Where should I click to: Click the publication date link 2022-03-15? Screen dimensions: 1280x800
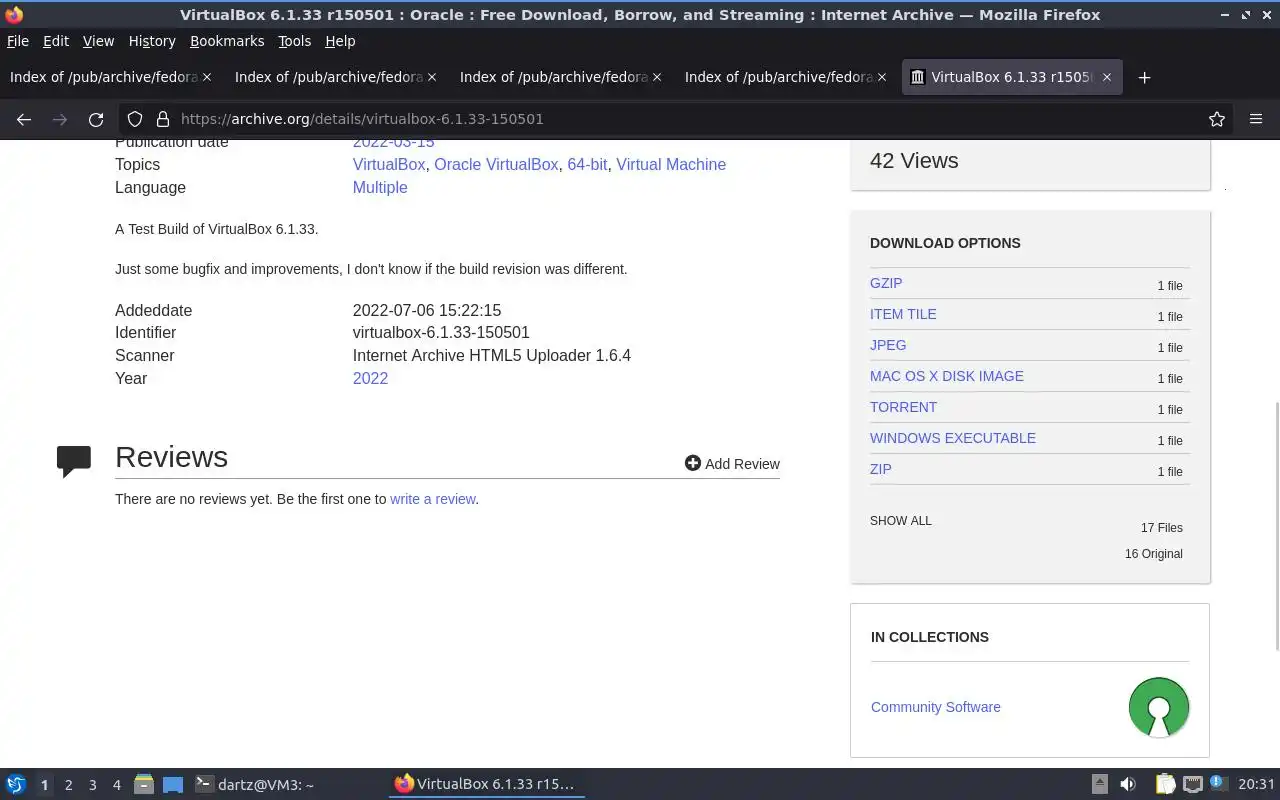tap(394, 142)
